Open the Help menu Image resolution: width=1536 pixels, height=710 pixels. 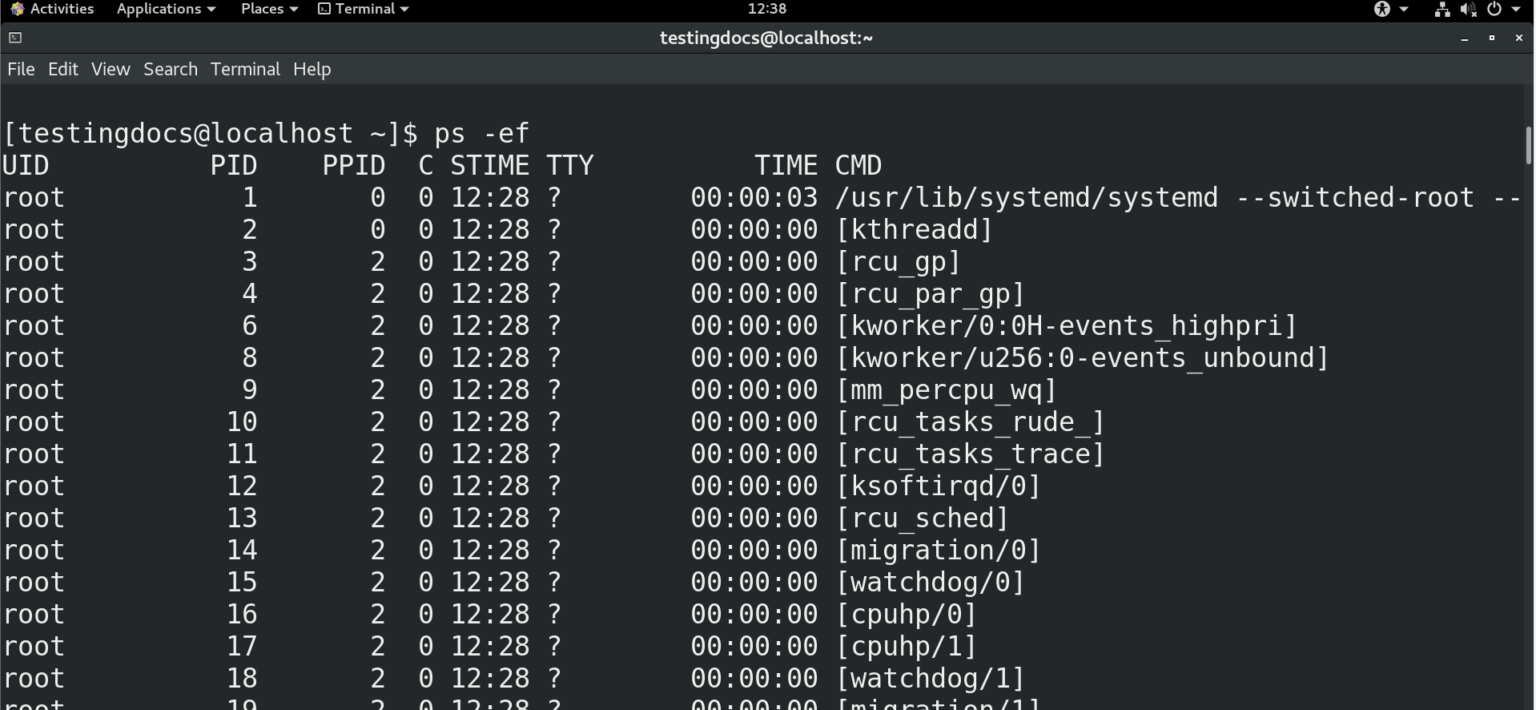(311, 69)
